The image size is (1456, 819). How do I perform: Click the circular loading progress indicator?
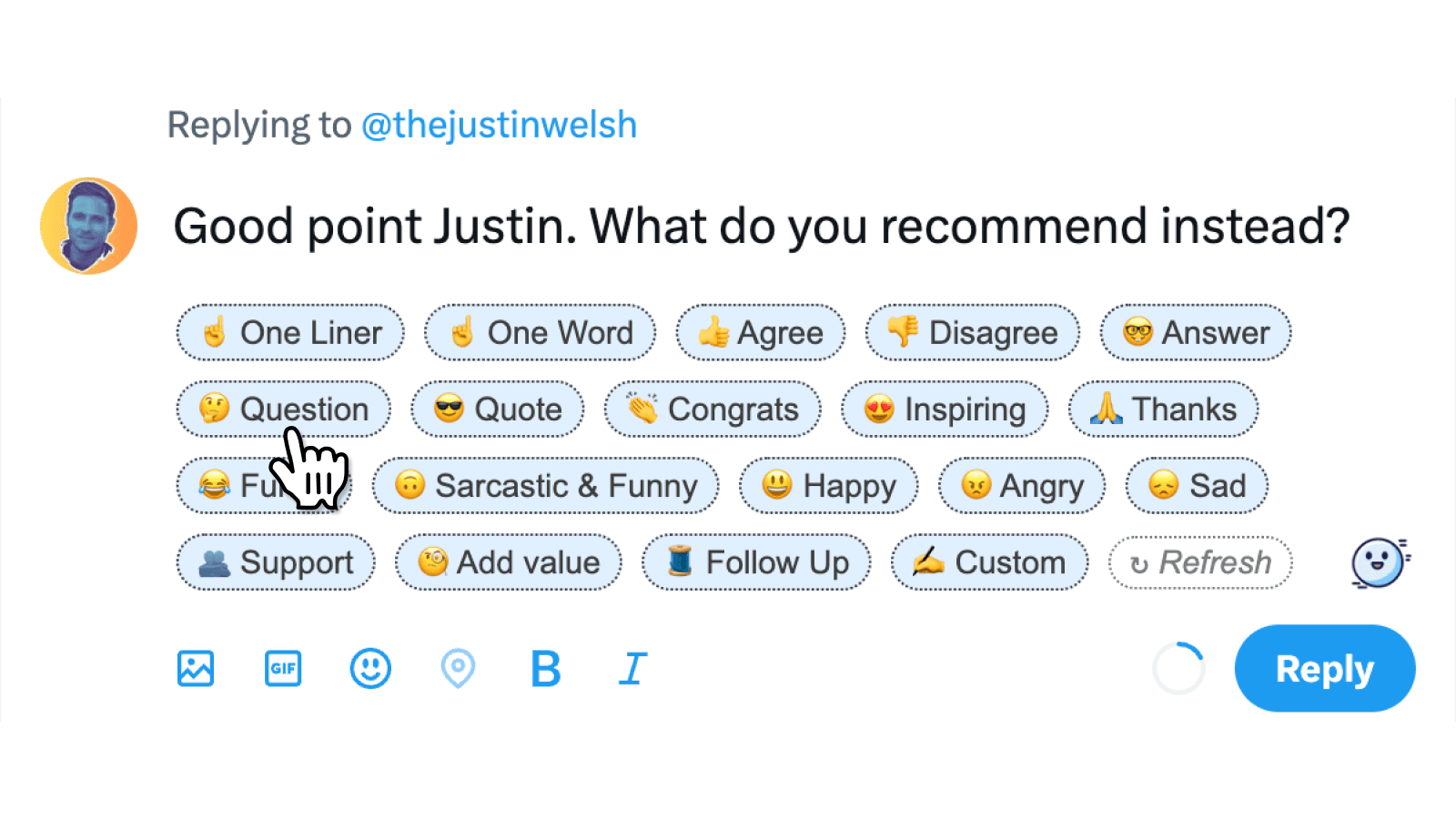click(x=1178, y=668)
